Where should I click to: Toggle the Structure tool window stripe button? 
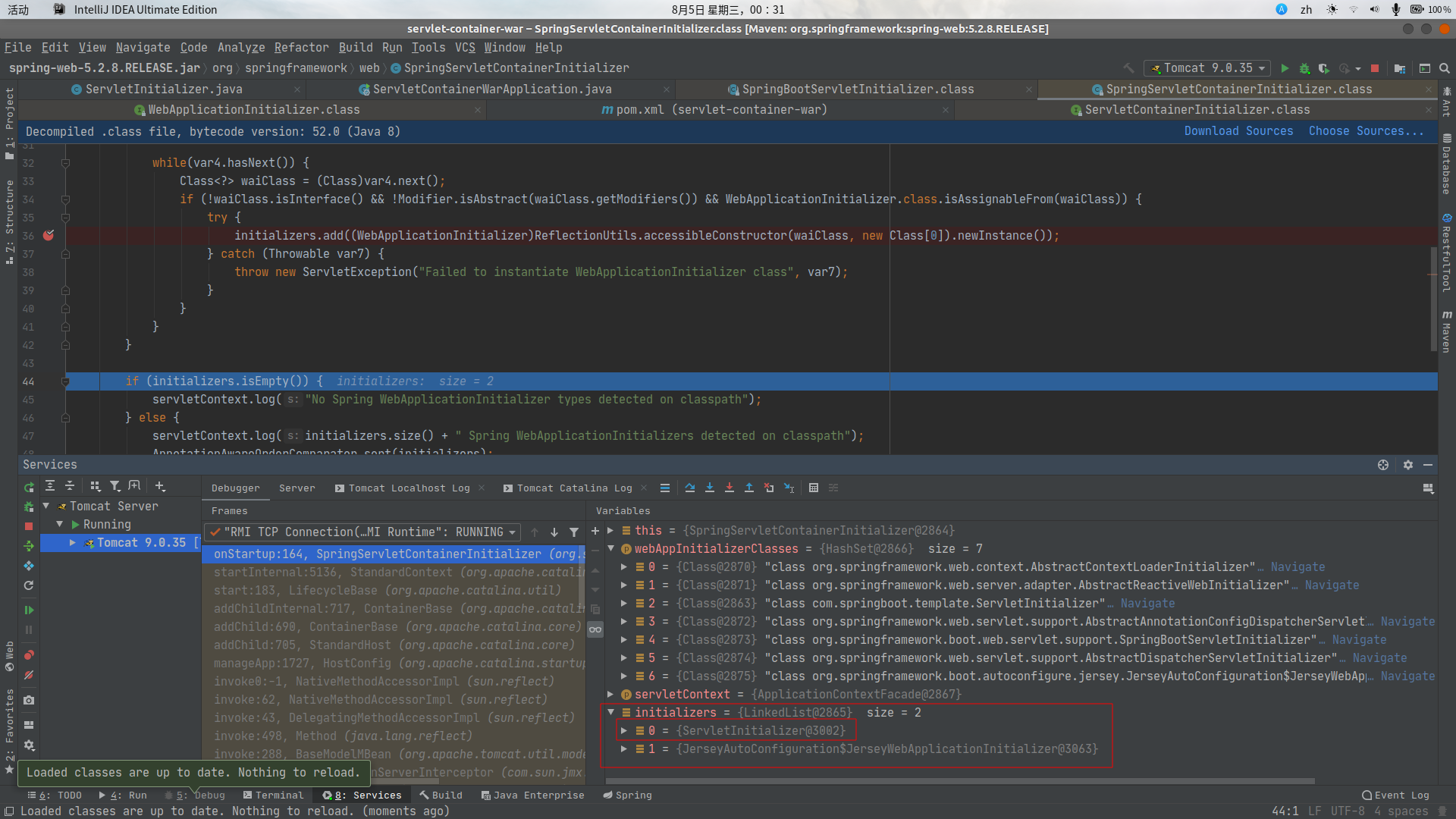pos(9,222)
